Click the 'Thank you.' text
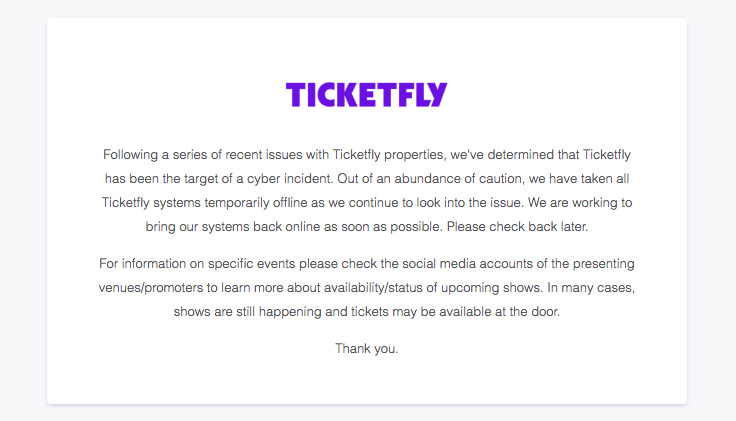The image size is (736, 421). [x=367, y=349]
